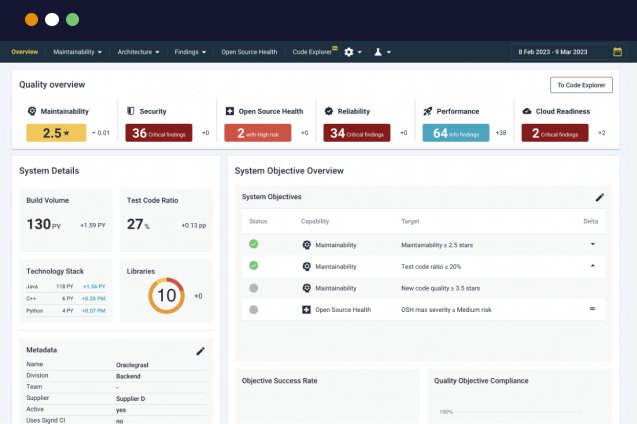
Task: Click the Test Code Ratio 27% value
Action: [138, 224]
